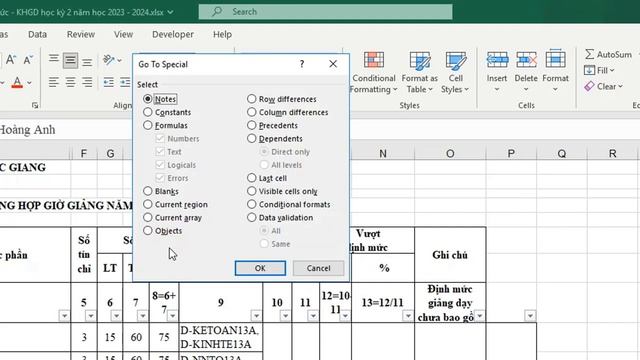Choose the Dependents radio option

pos(251,138)
